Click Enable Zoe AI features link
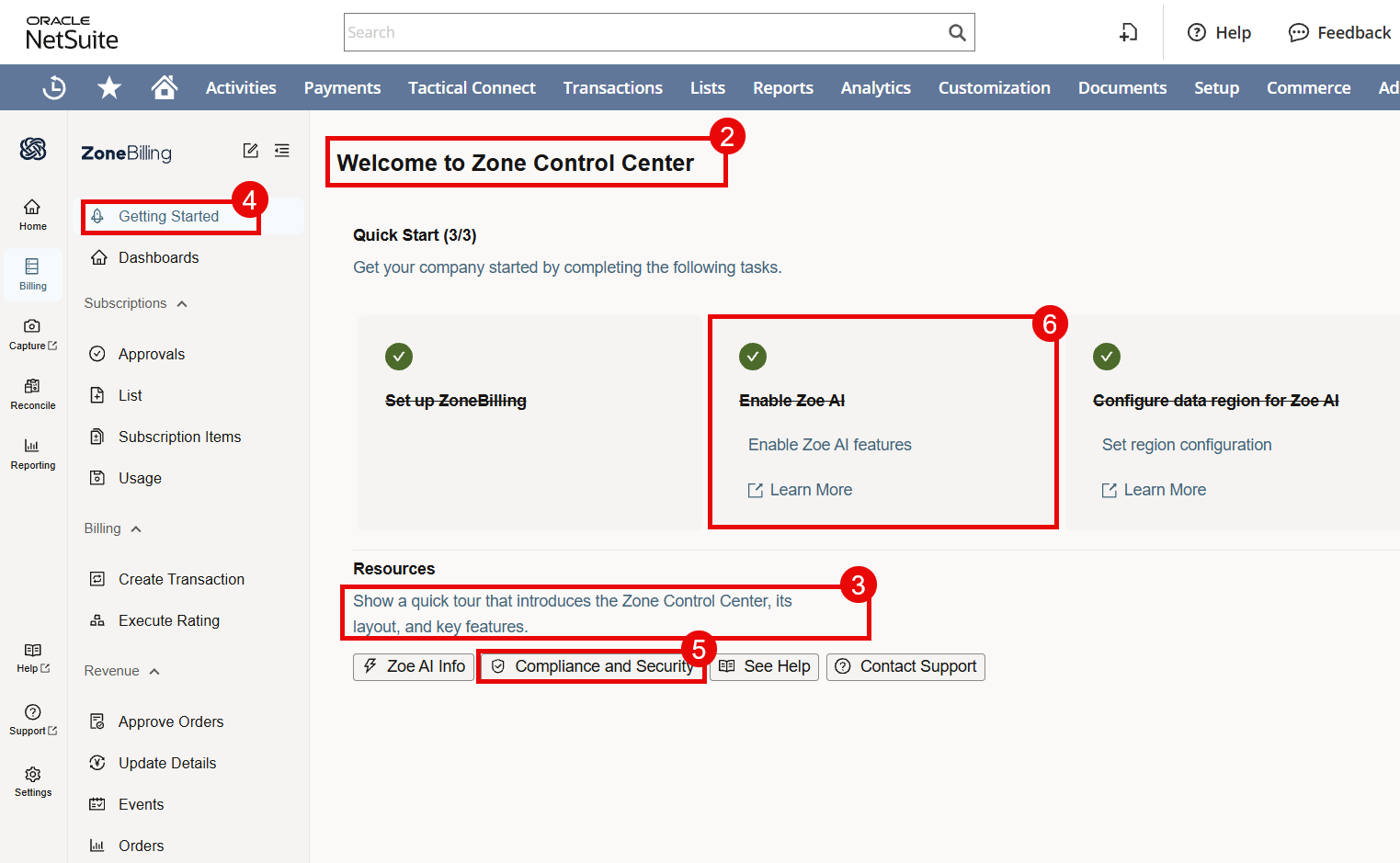Image resolution: width=1400 pixels, height=863 pixels. pos(830,445)
